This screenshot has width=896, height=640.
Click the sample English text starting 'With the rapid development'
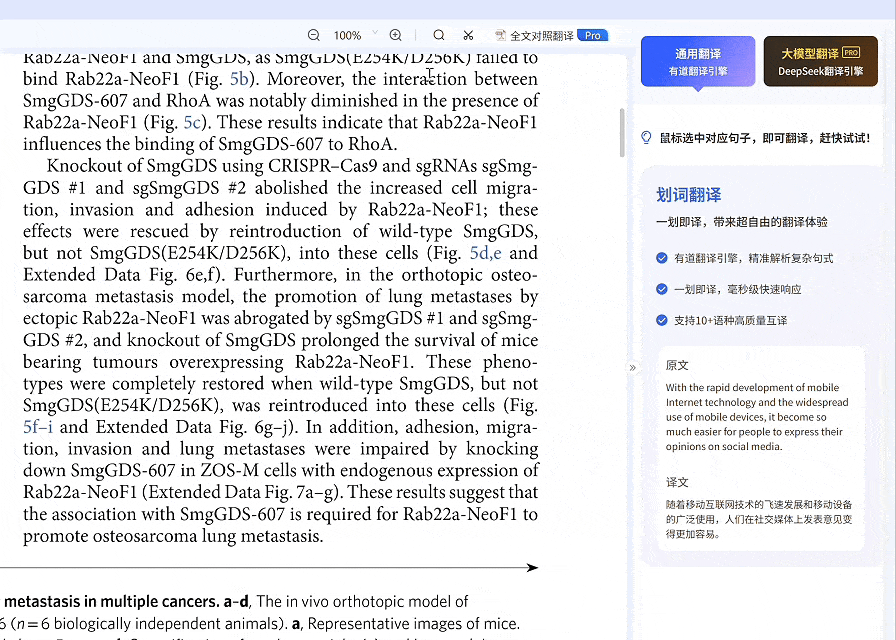(757, 417)
